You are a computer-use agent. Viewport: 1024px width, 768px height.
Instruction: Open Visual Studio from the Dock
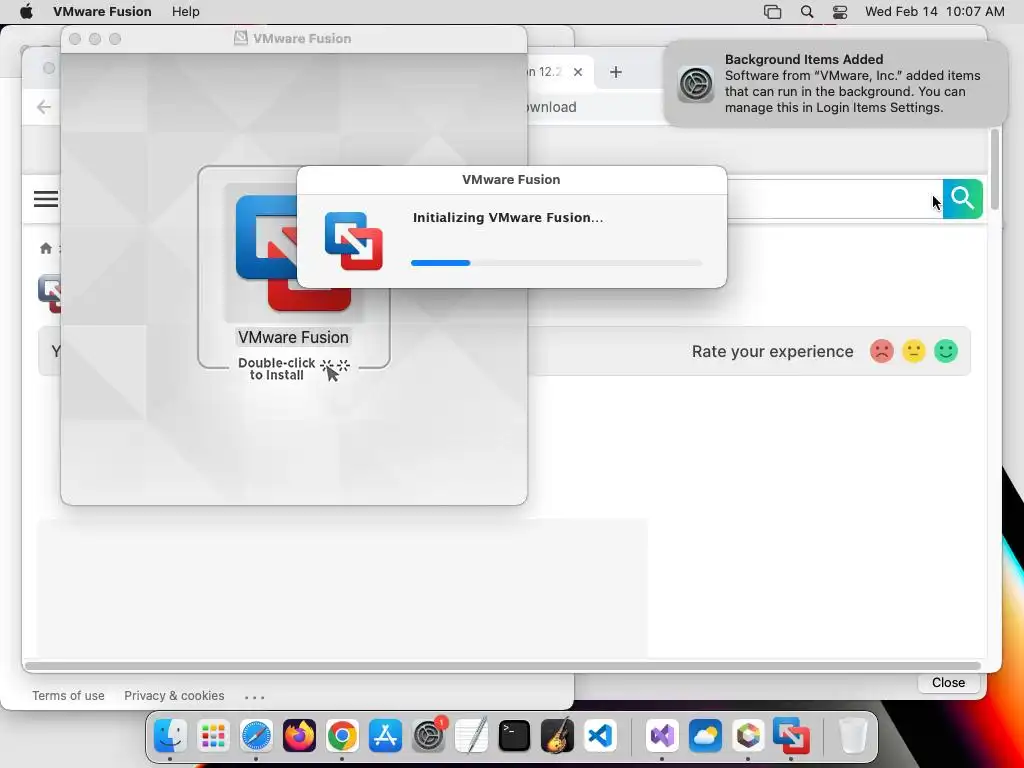(x=662, y=736)
